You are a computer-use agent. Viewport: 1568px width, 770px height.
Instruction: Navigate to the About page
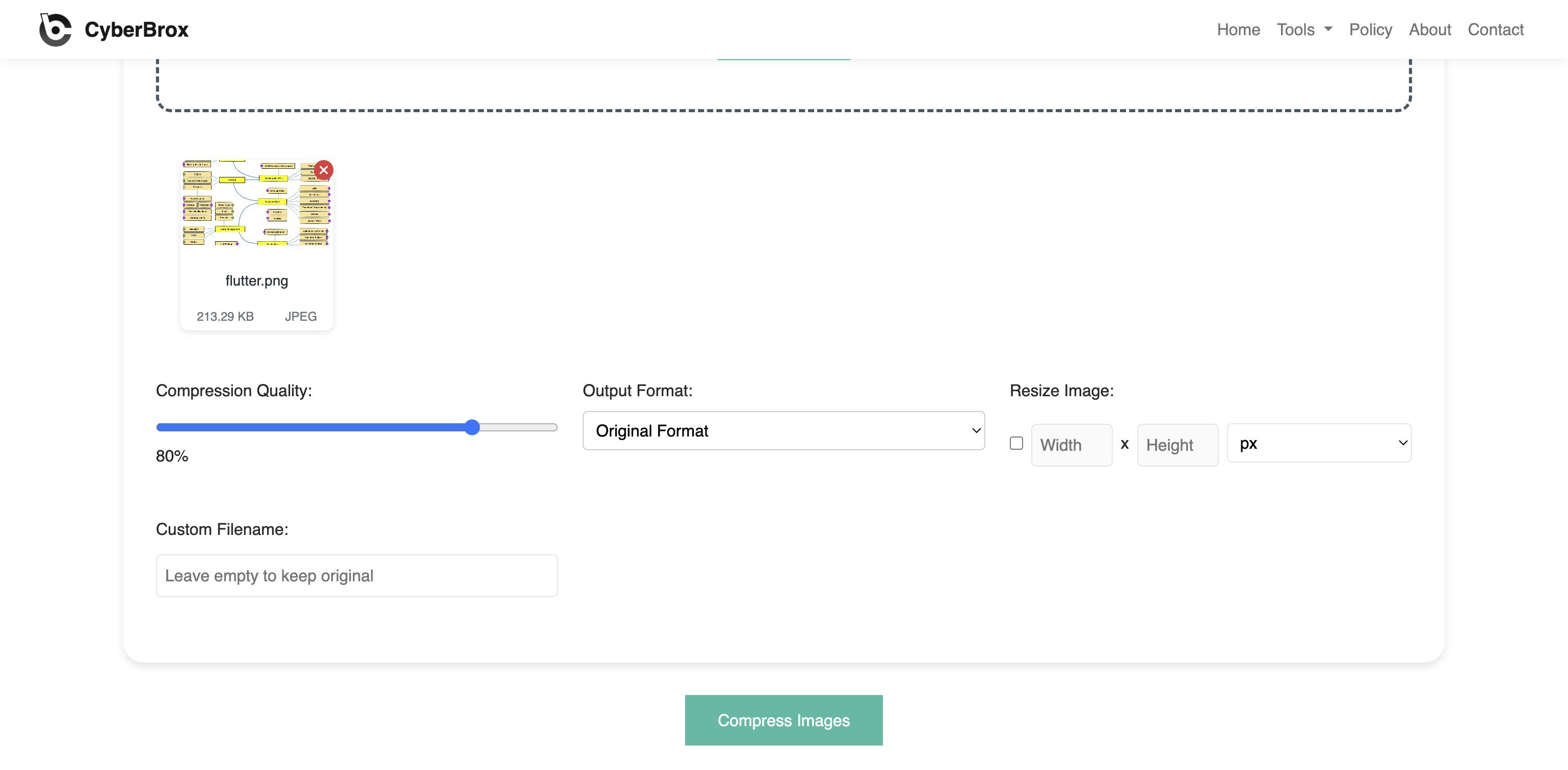click(x=1430, y=29)
